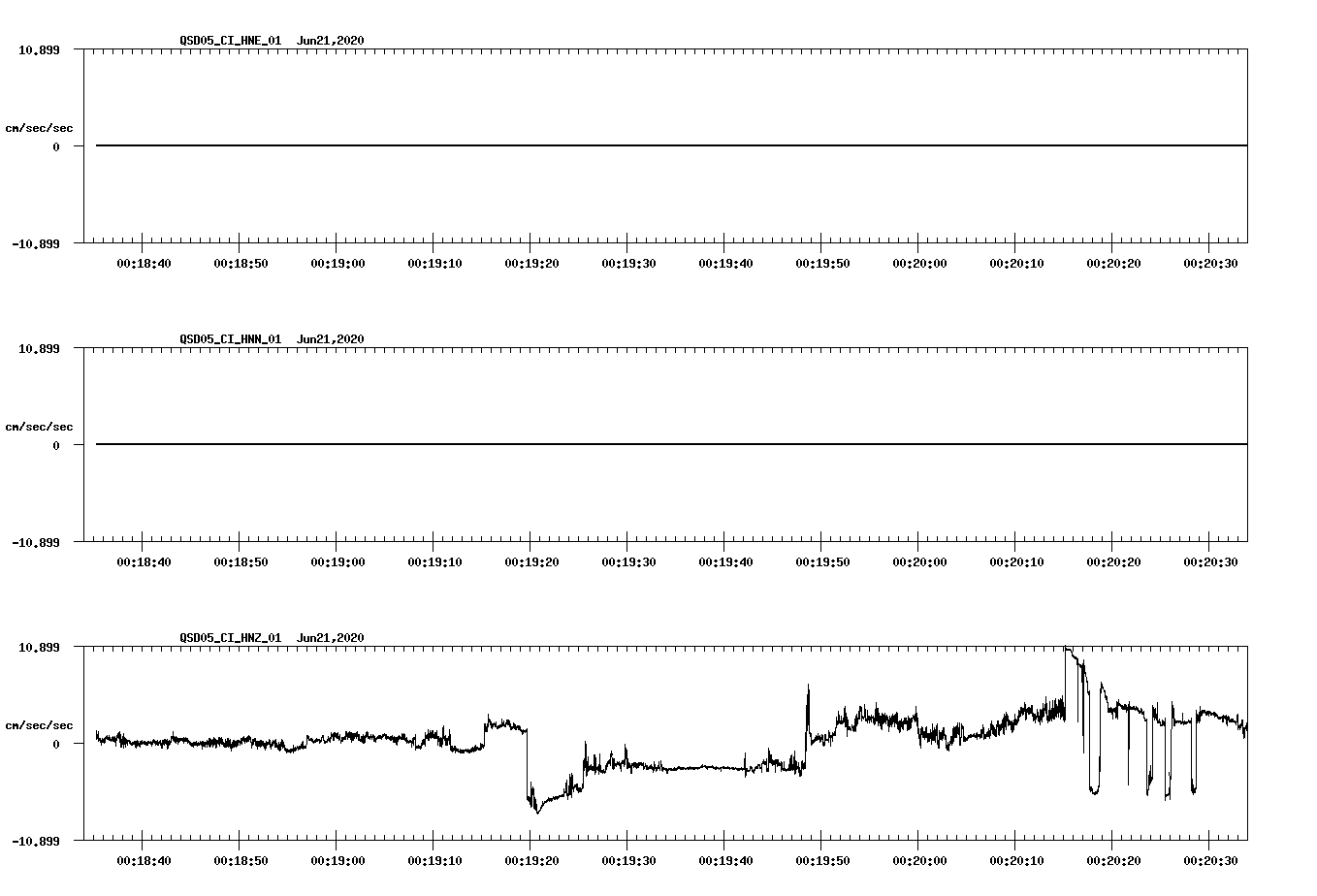
Task: Click the 0 axis label of HNZ plot
Action: tap(56, 745)
